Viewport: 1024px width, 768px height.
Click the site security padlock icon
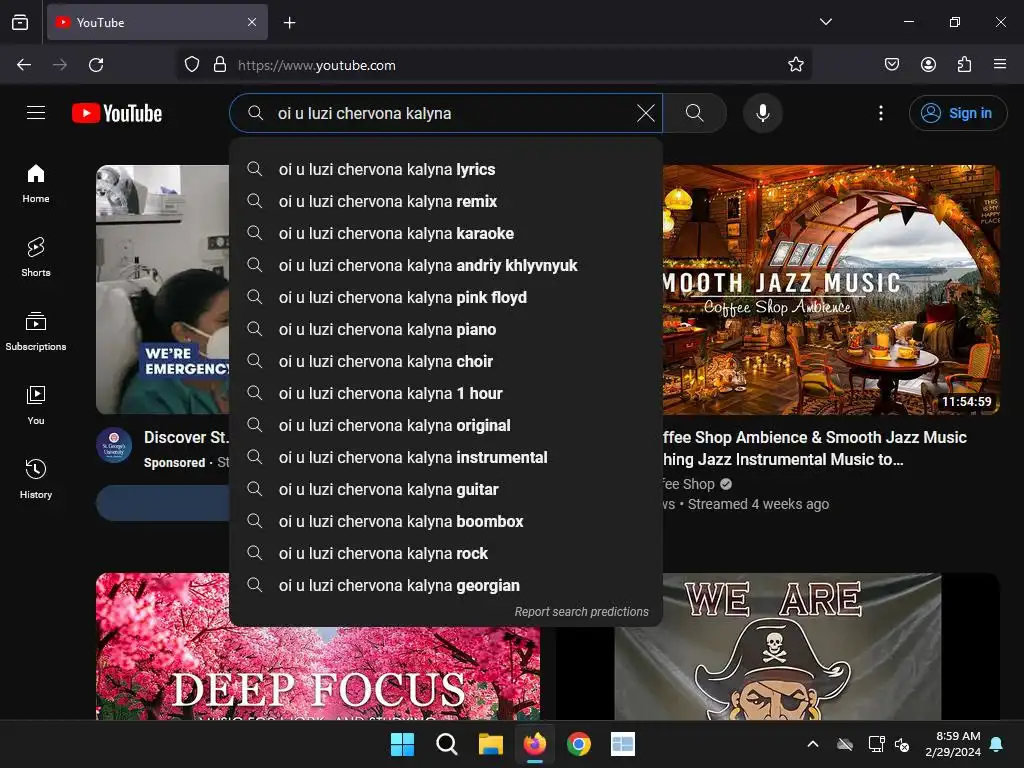coord(220,65)
